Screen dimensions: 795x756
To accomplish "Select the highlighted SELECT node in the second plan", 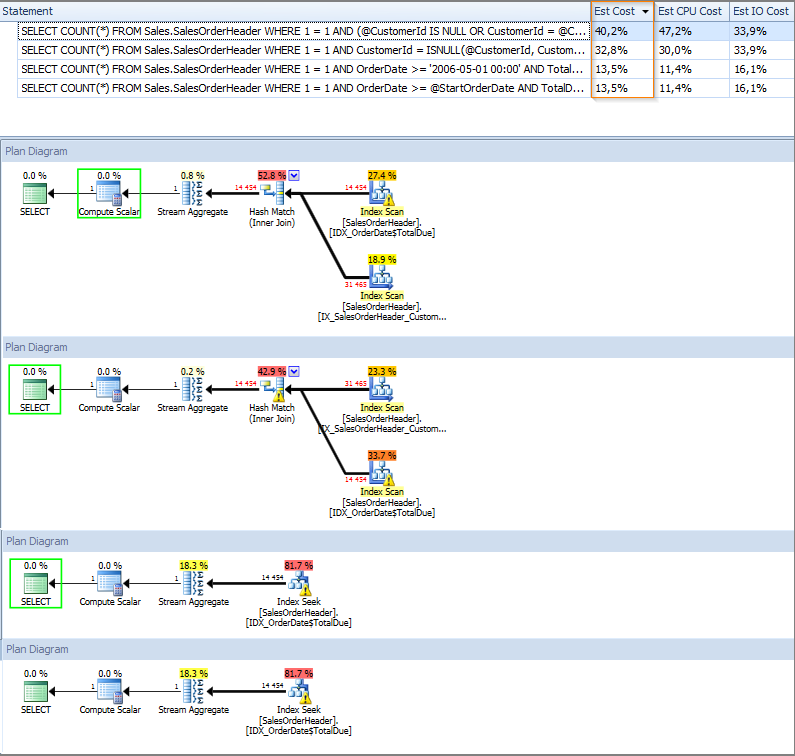I will tap(35, 389).
